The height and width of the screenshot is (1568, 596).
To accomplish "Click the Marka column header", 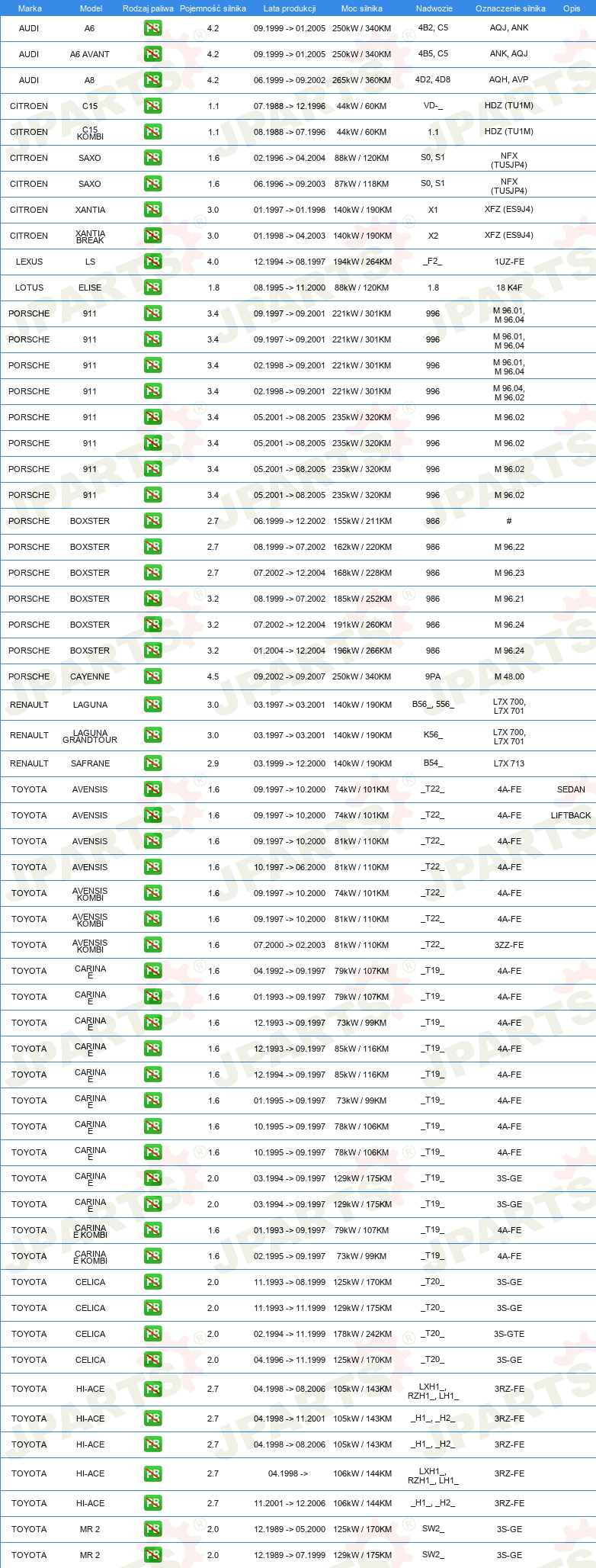I will pyautogui.click(x=30, y=8).
